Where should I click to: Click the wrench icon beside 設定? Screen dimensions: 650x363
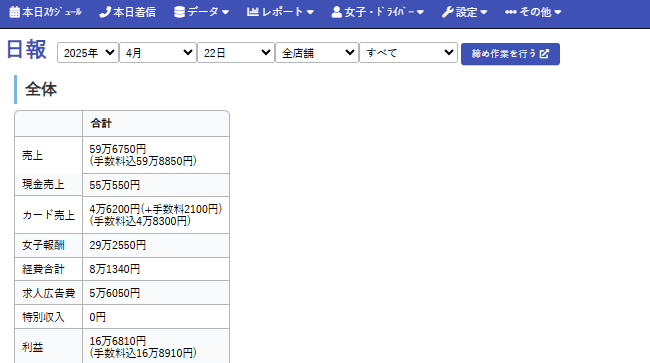[447, 12]
